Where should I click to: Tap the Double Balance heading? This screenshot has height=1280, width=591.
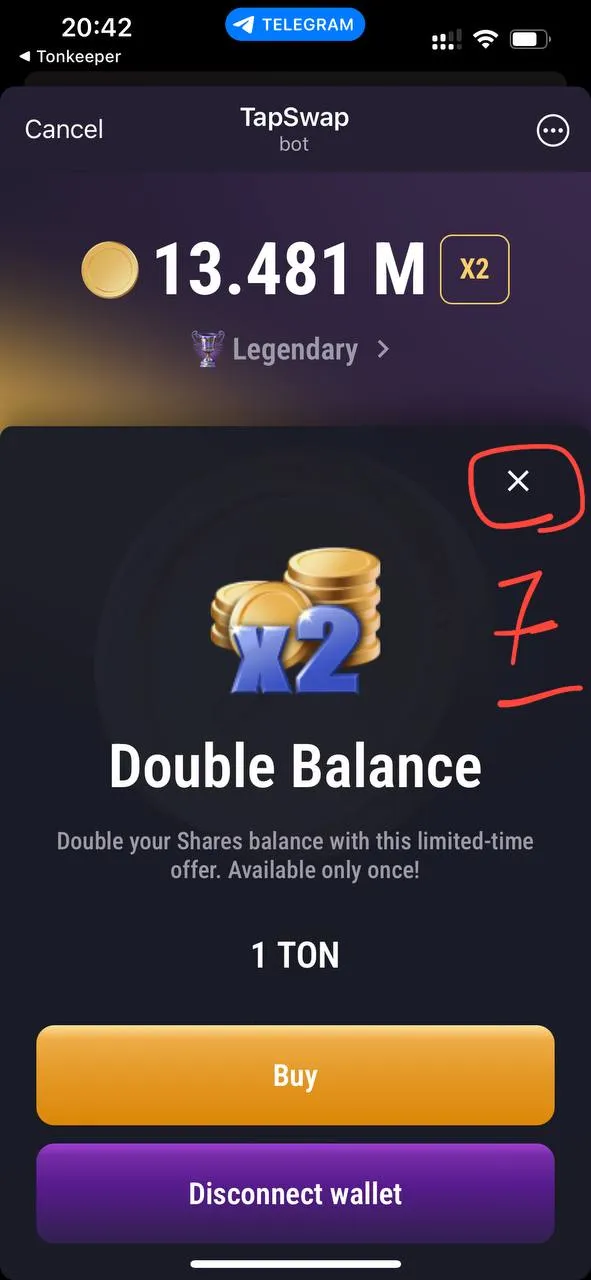(x=295, y=767)
